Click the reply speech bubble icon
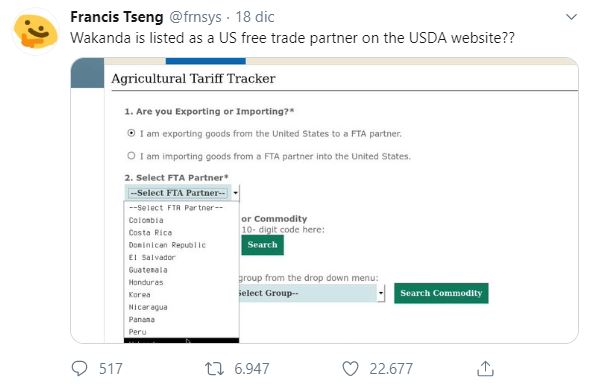592x391 pixels. point(79,368)
